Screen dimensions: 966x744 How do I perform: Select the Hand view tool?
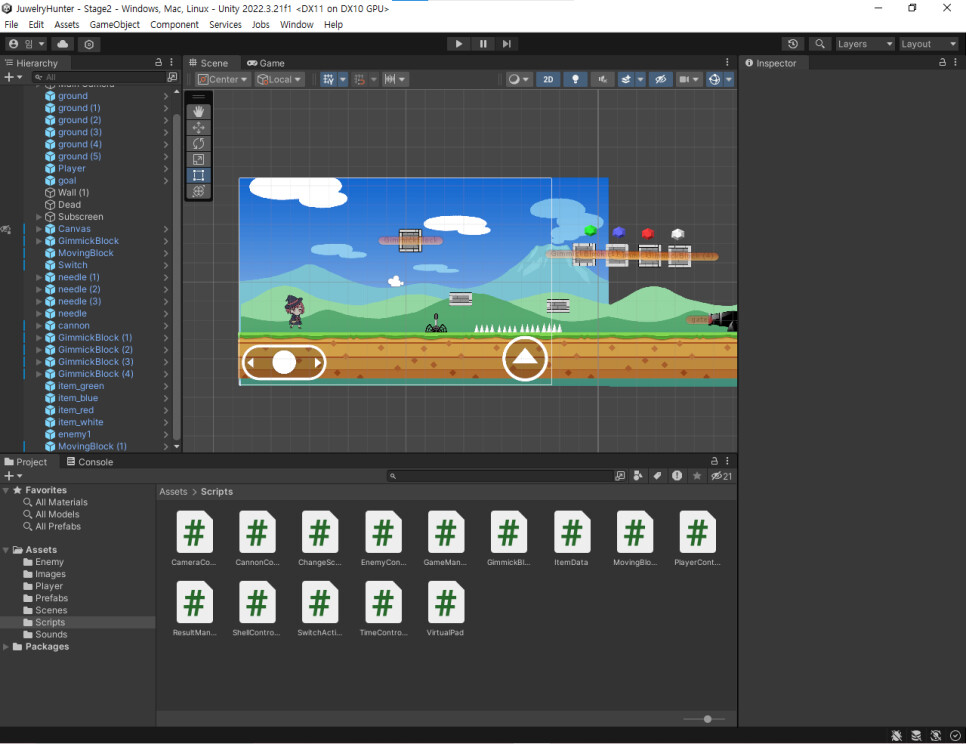coord(198,112)
